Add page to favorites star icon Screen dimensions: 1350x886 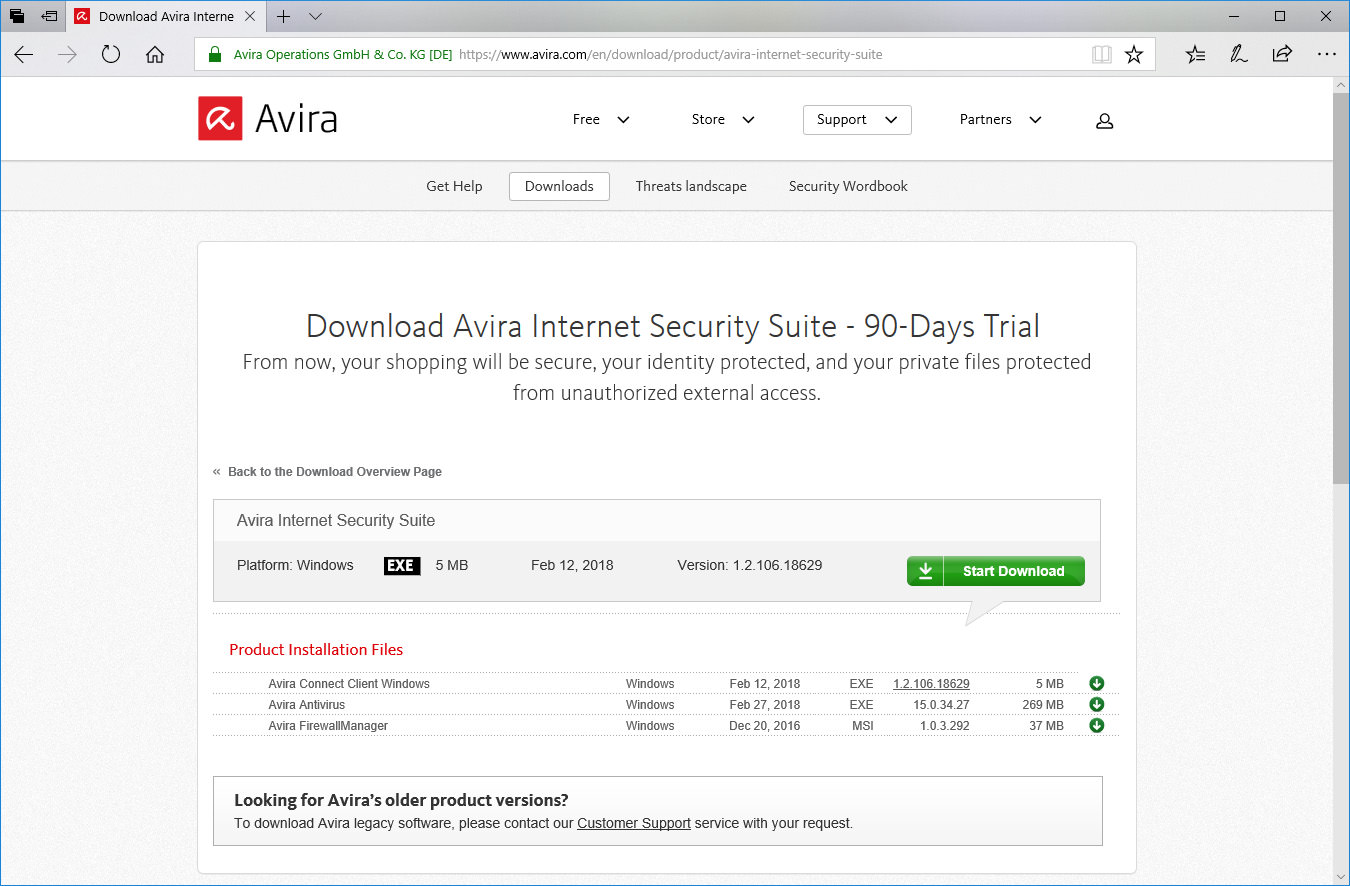(1133, 55)
